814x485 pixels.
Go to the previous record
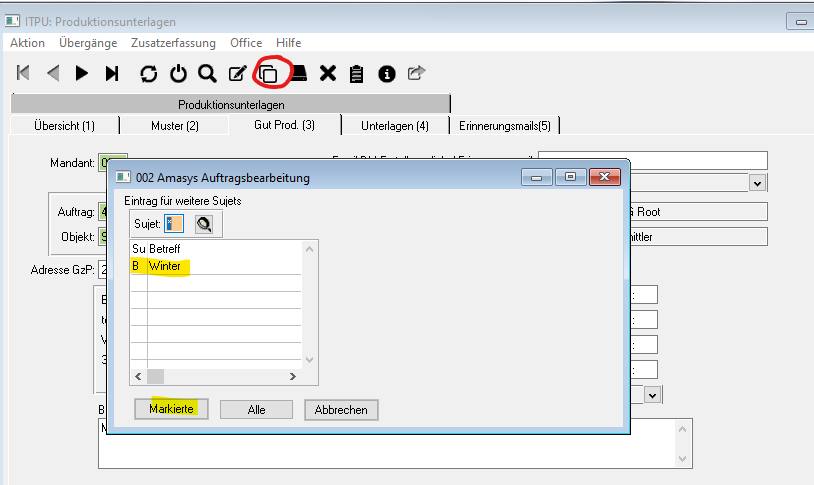point(53,73)
